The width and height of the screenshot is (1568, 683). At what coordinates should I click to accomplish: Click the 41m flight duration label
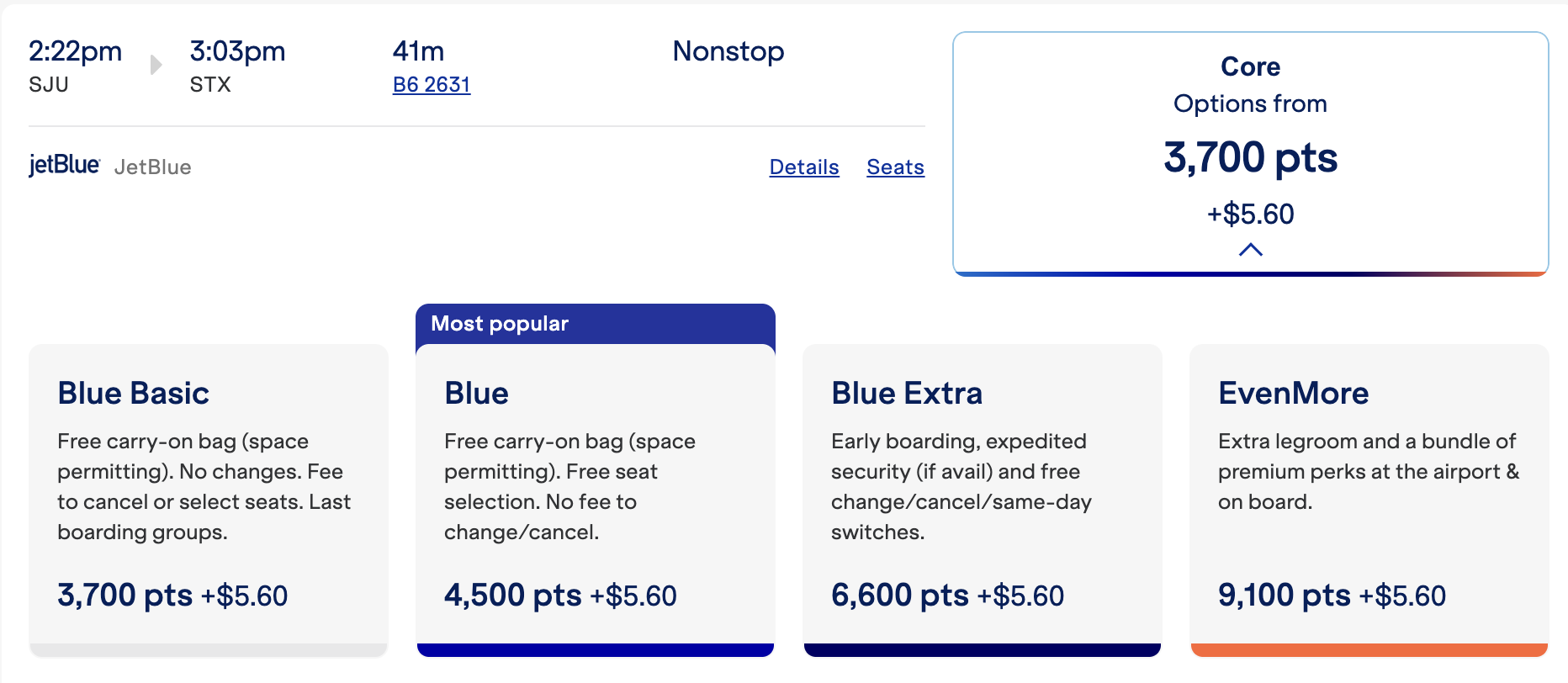pos(418,51)
